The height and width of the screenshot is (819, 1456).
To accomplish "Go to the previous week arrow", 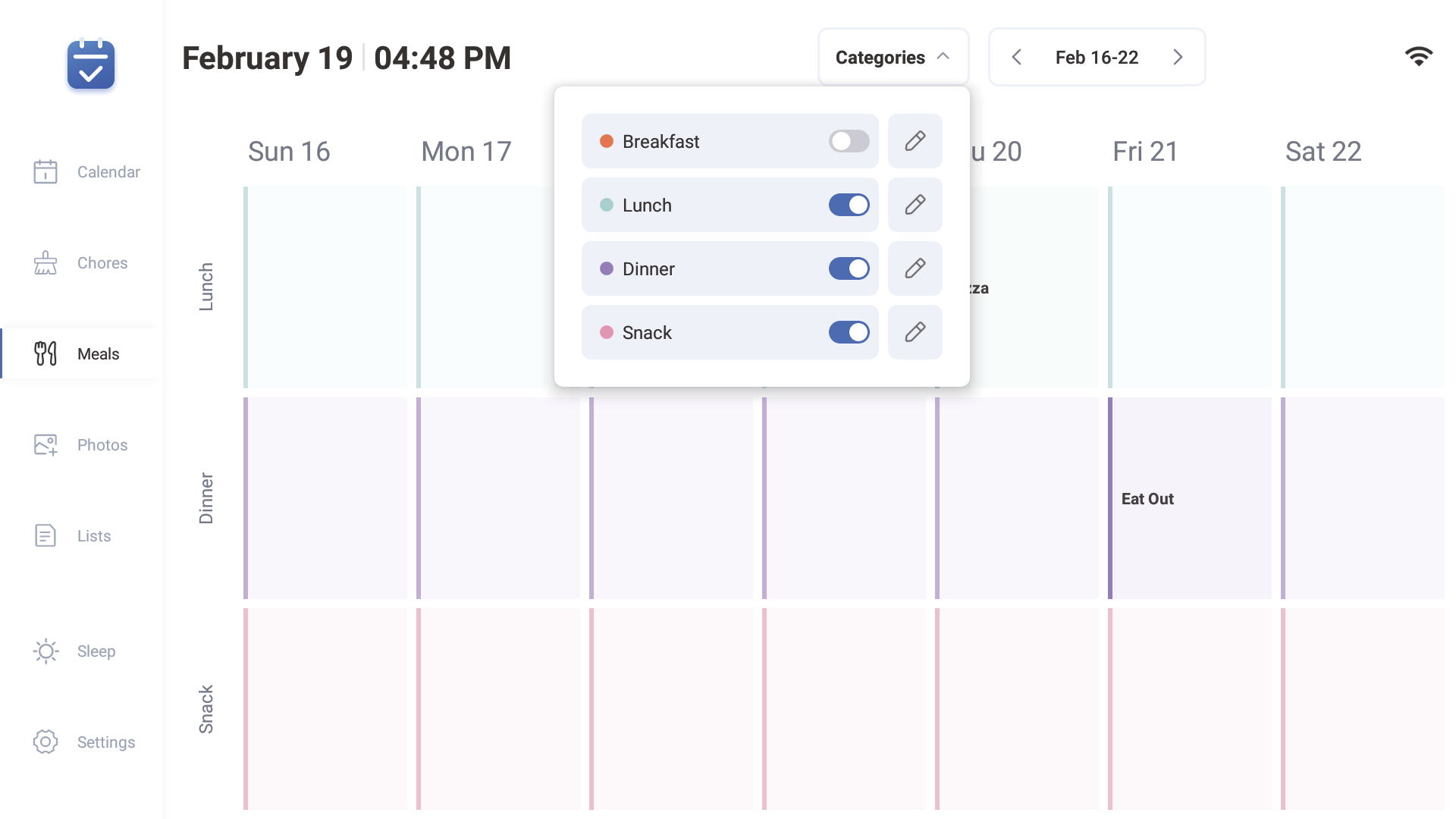I will point(1017,58).
